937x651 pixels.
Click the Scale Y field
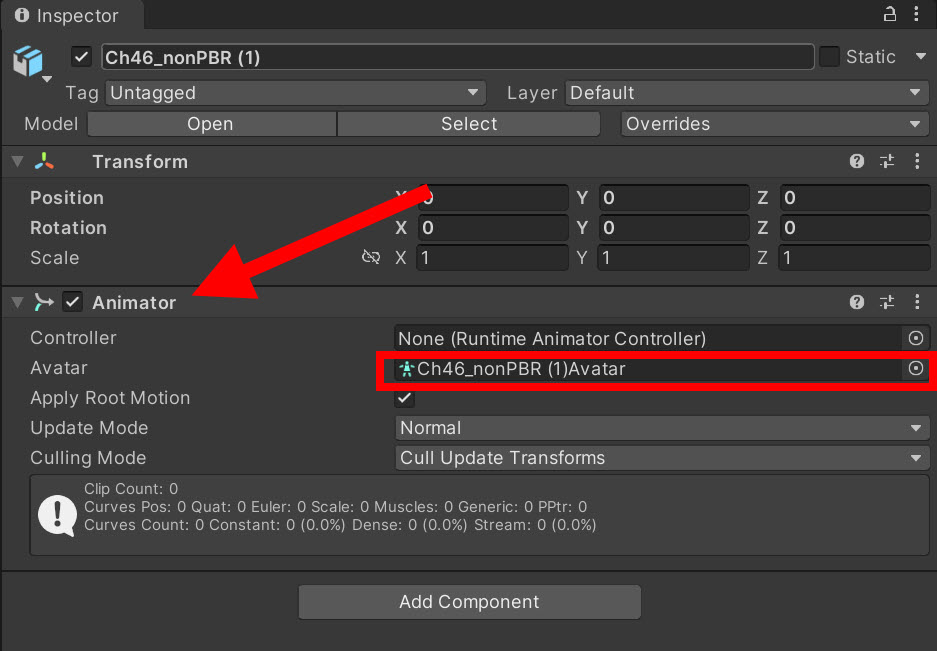pyautogui.click(x=673, y=258)
